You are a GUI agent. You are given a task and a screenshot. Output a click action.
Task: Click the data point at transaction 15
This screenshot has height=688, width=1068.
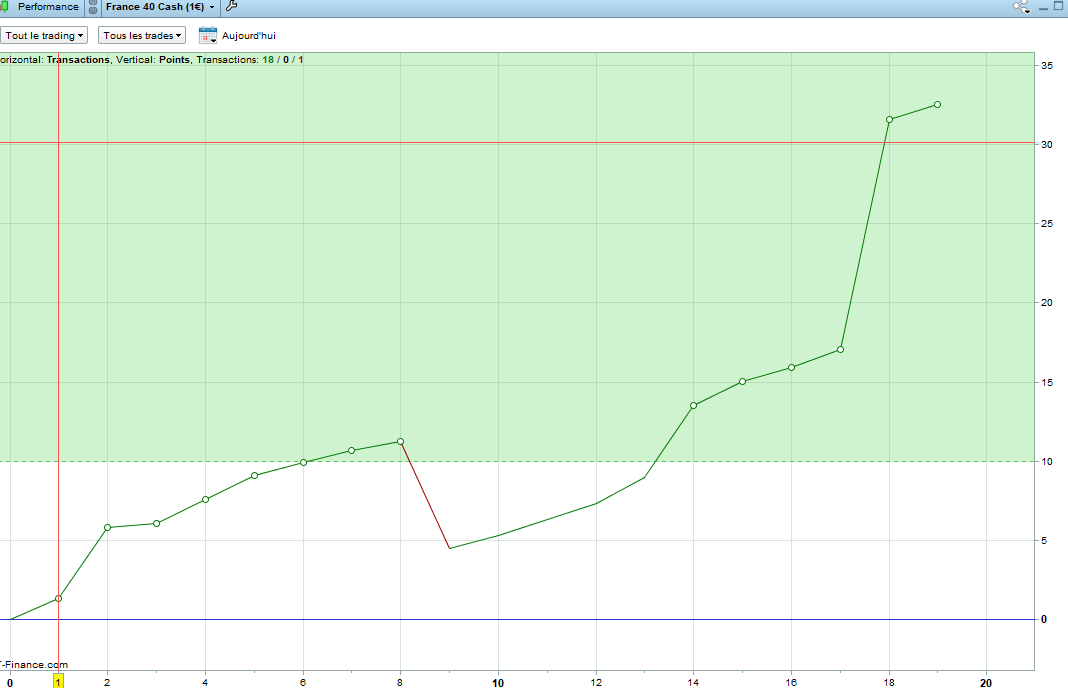click(x=742, y=381)
